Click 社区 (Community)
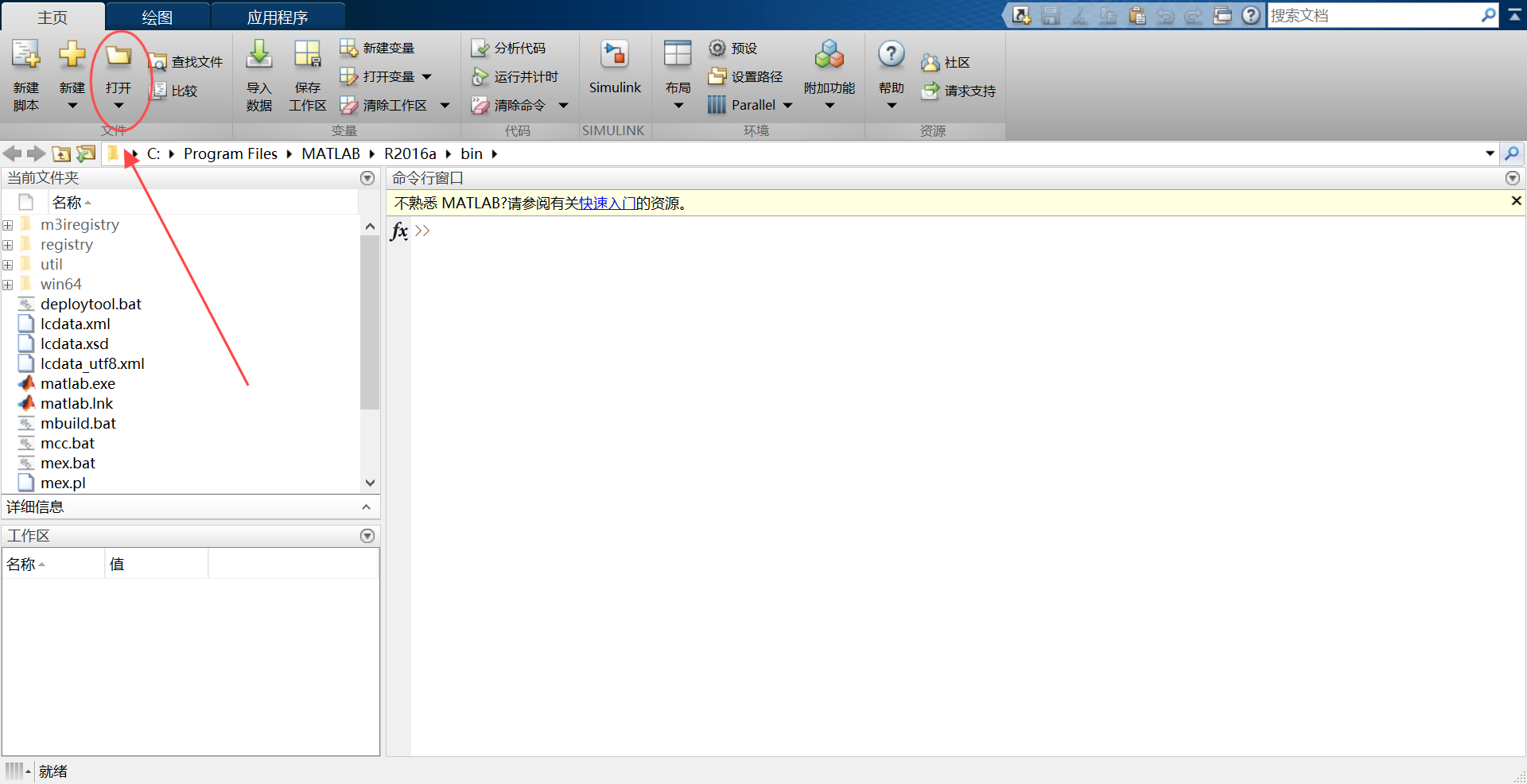The height and width of the screenshot is (784, 1527). pos(946,63)
